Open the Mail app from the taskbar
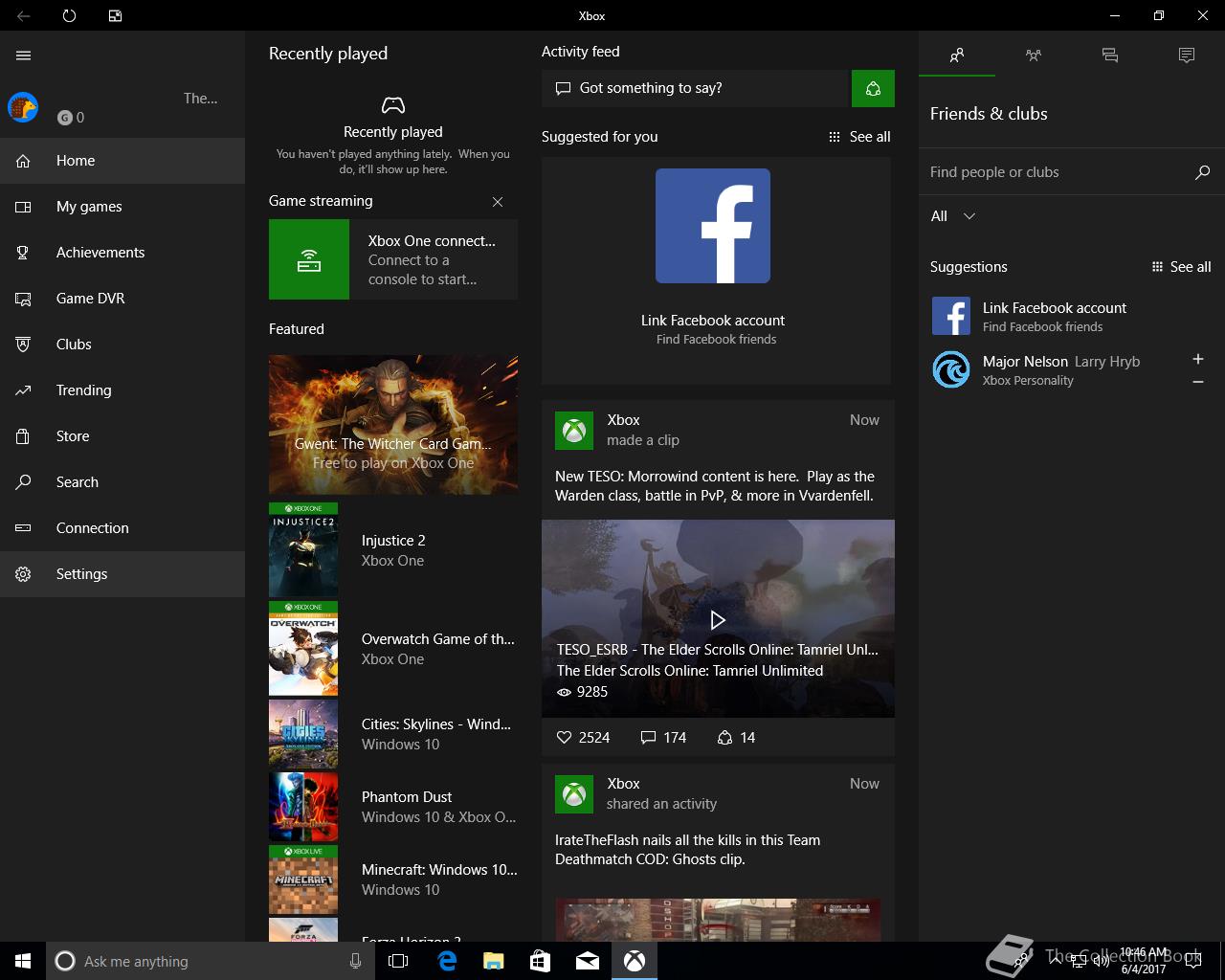The image size is (1225, 980). click(x=588, y=961)
